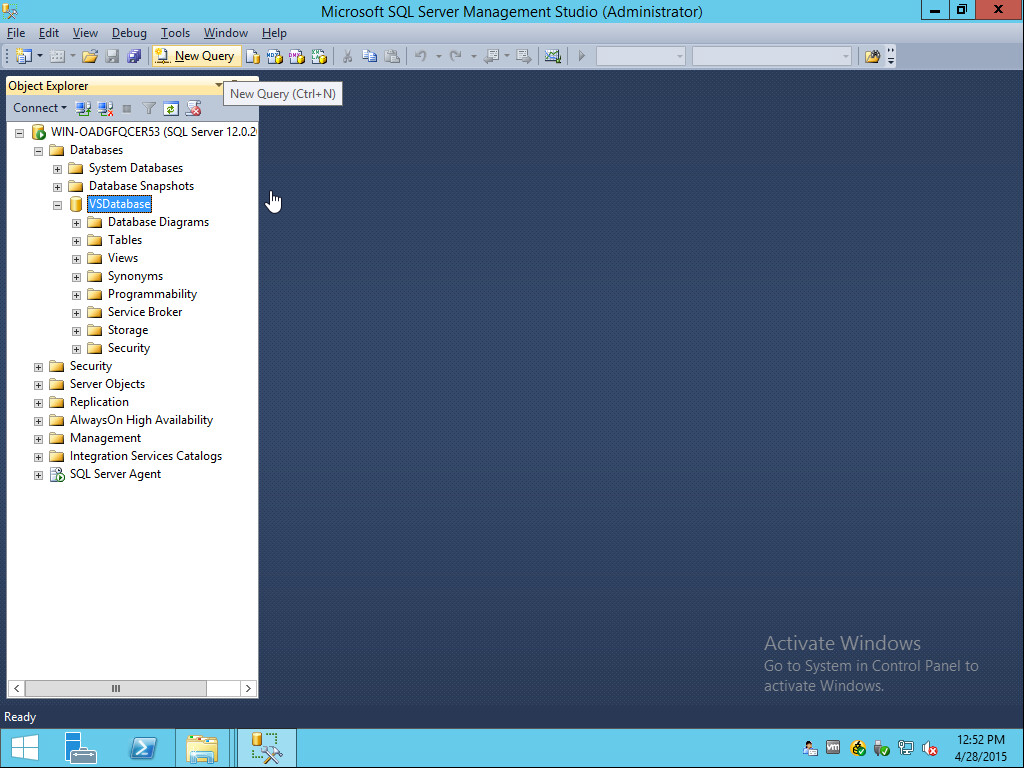Select AlwaysOn High Availability folder
The height and width of the screenshot is (768, 1024).
[141, 420]
